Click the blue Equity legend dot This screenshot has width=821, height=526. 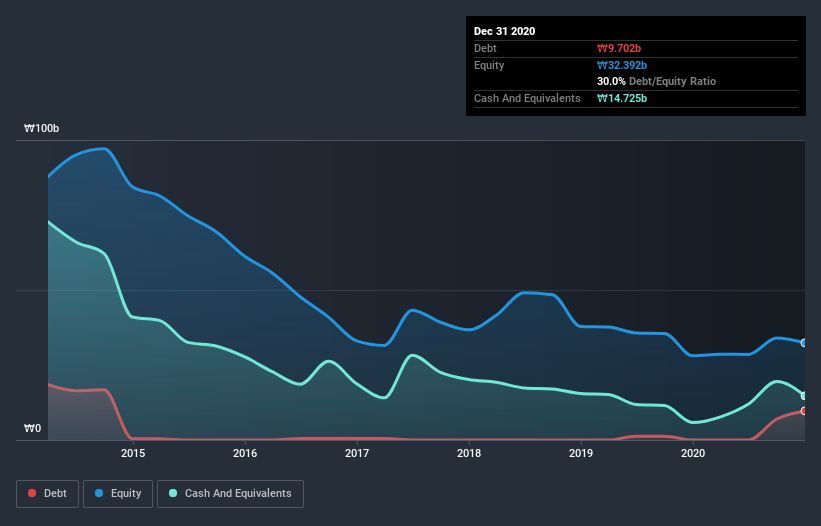point(99,493)
